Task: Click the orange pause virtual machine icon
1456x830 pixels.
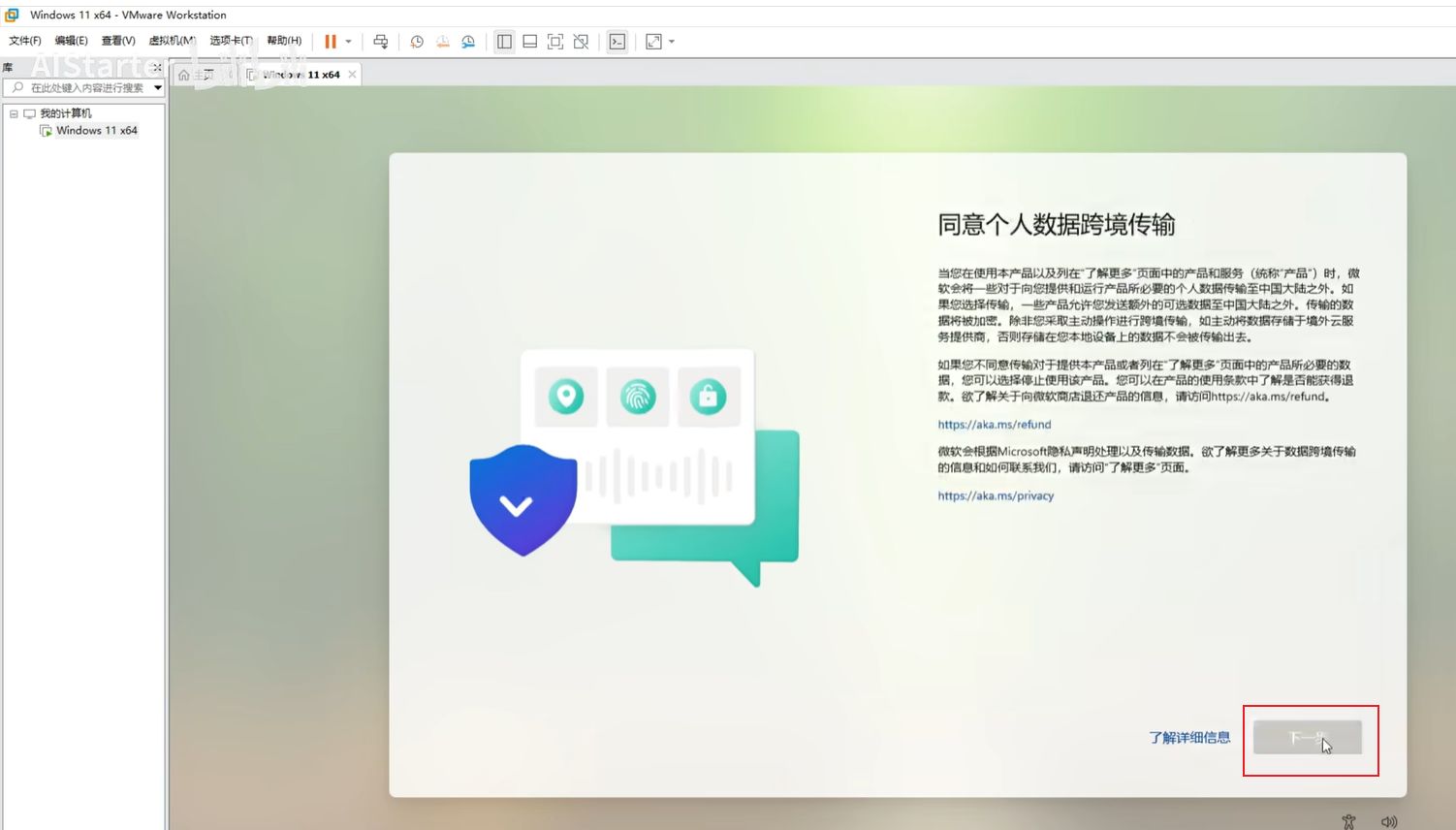Action: tap(331, 42)
